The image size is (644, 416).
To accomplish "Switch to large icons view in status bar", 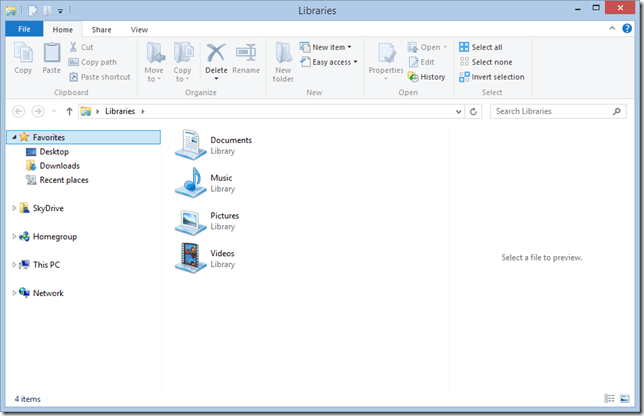I will (624, 398).
